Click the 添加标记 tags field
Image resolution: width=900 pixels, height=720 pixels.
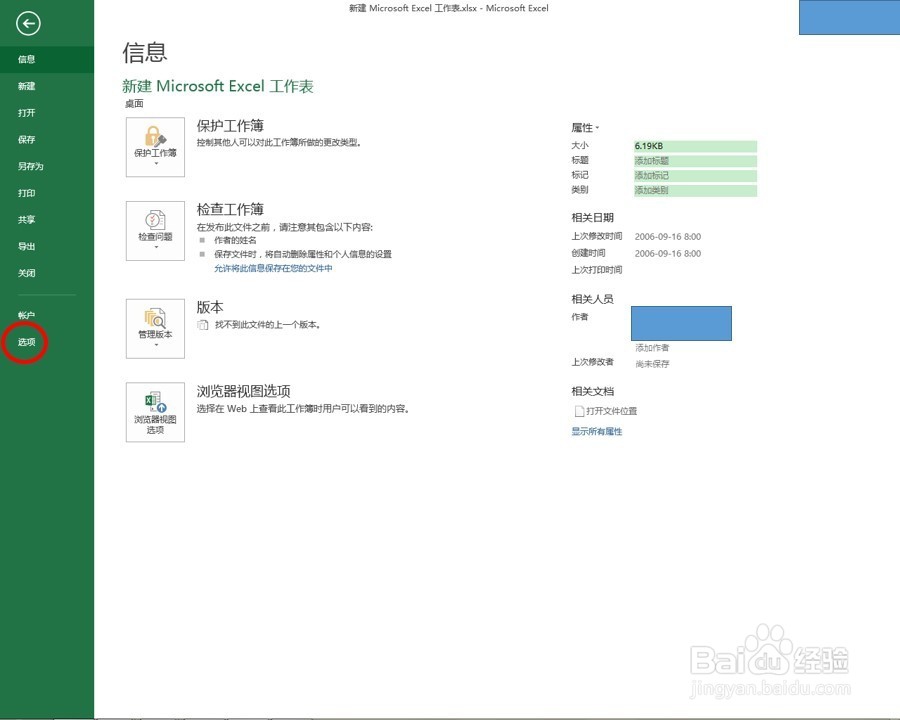point(695,176)
